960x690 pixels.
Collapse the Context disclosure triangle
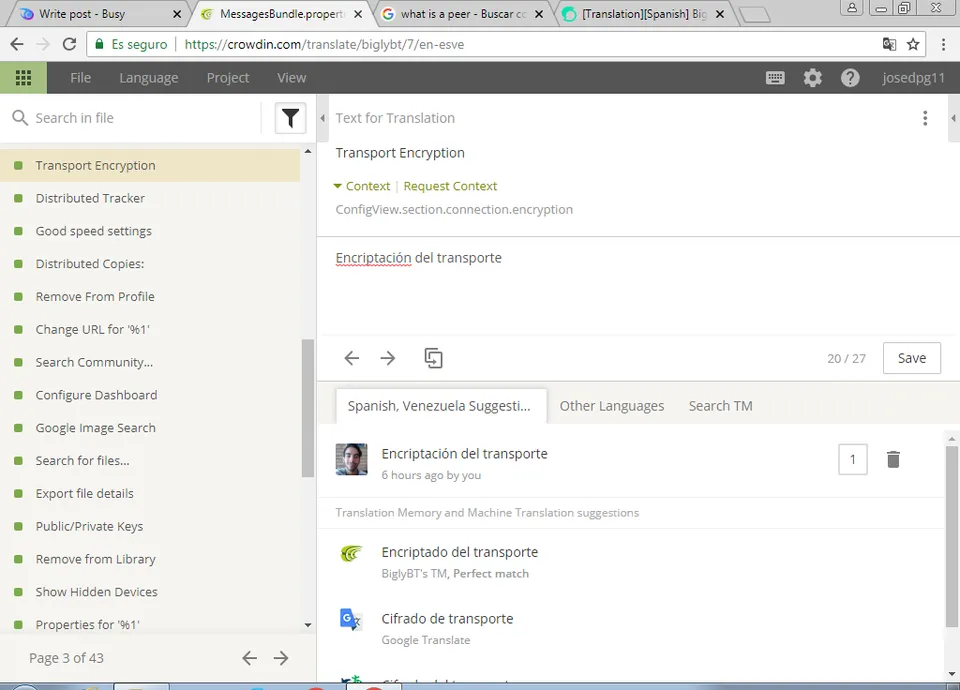(x=337, y=186)
